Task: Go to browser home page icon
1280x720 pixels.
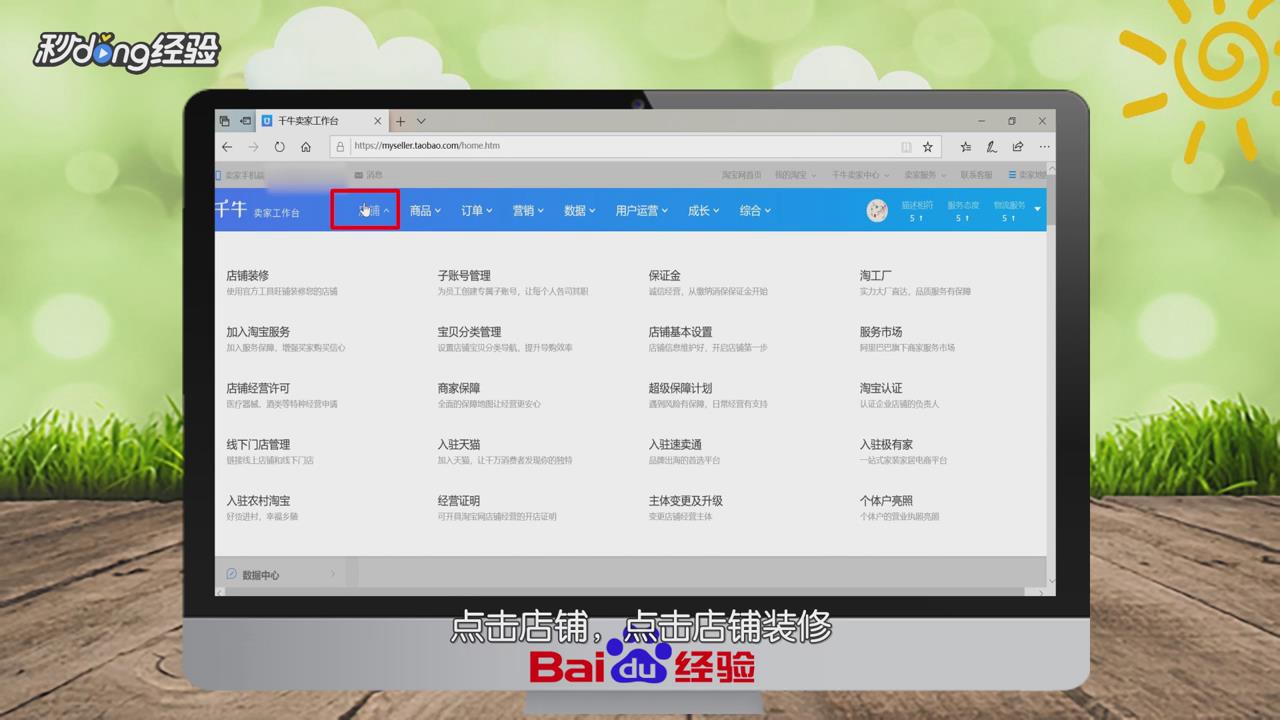Action: pos(306,146)
